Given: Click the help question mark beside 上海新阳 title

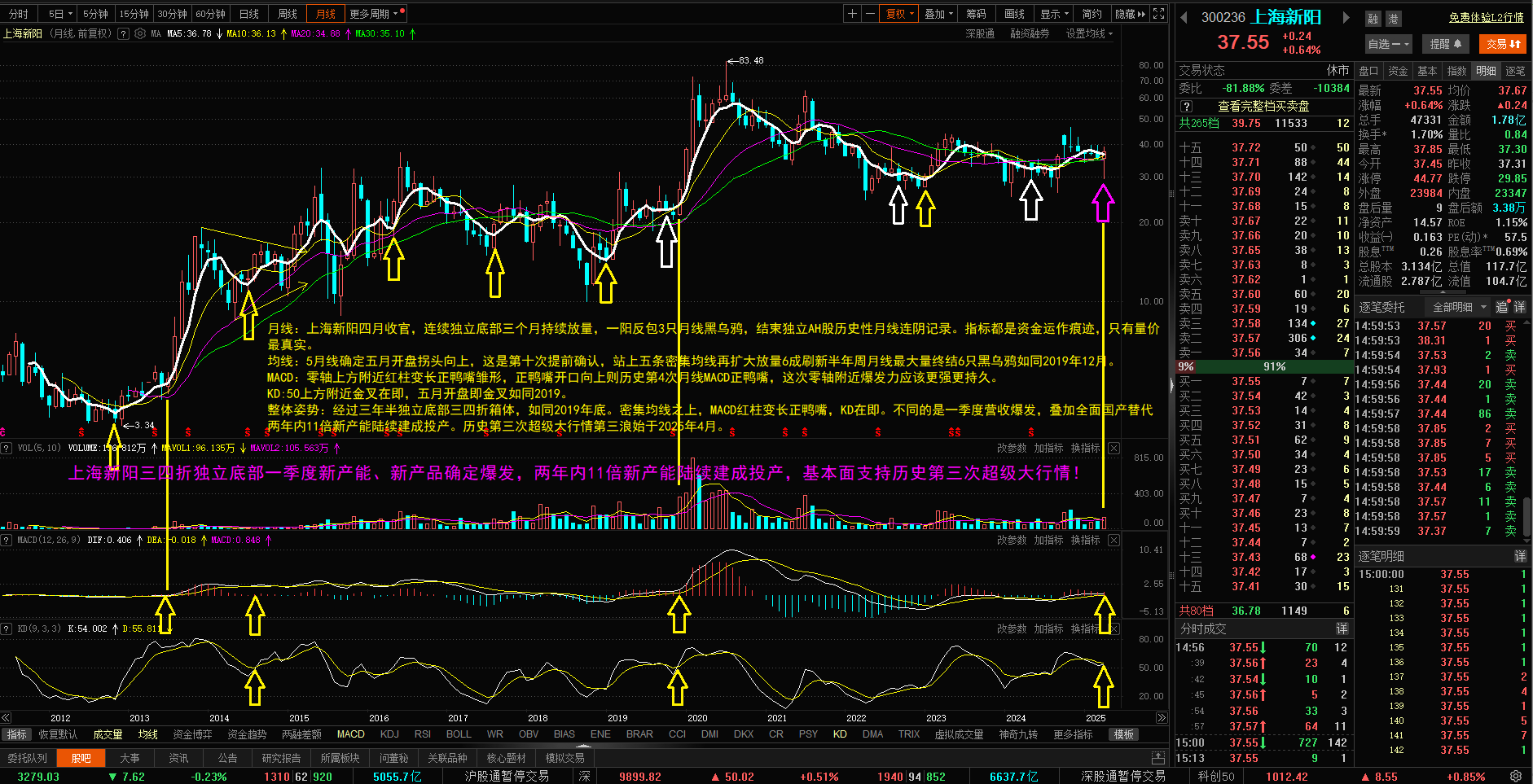Looking at the screenshot, I should 123,33.
